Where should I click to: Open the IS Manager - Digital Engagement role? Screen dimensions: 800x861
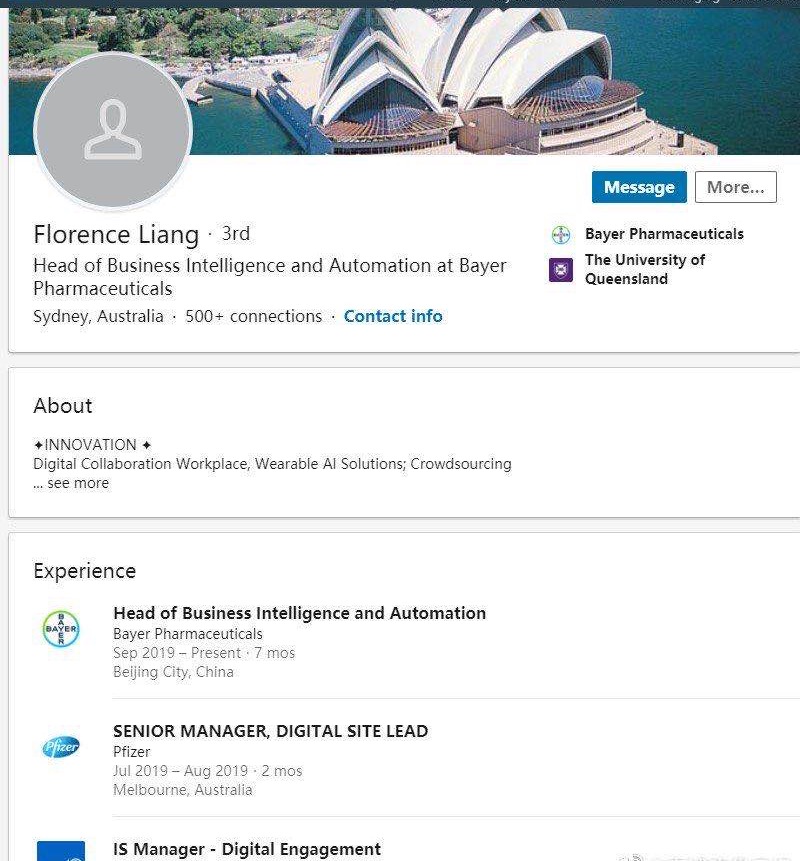pyautogui.click(x=247, y=849)
